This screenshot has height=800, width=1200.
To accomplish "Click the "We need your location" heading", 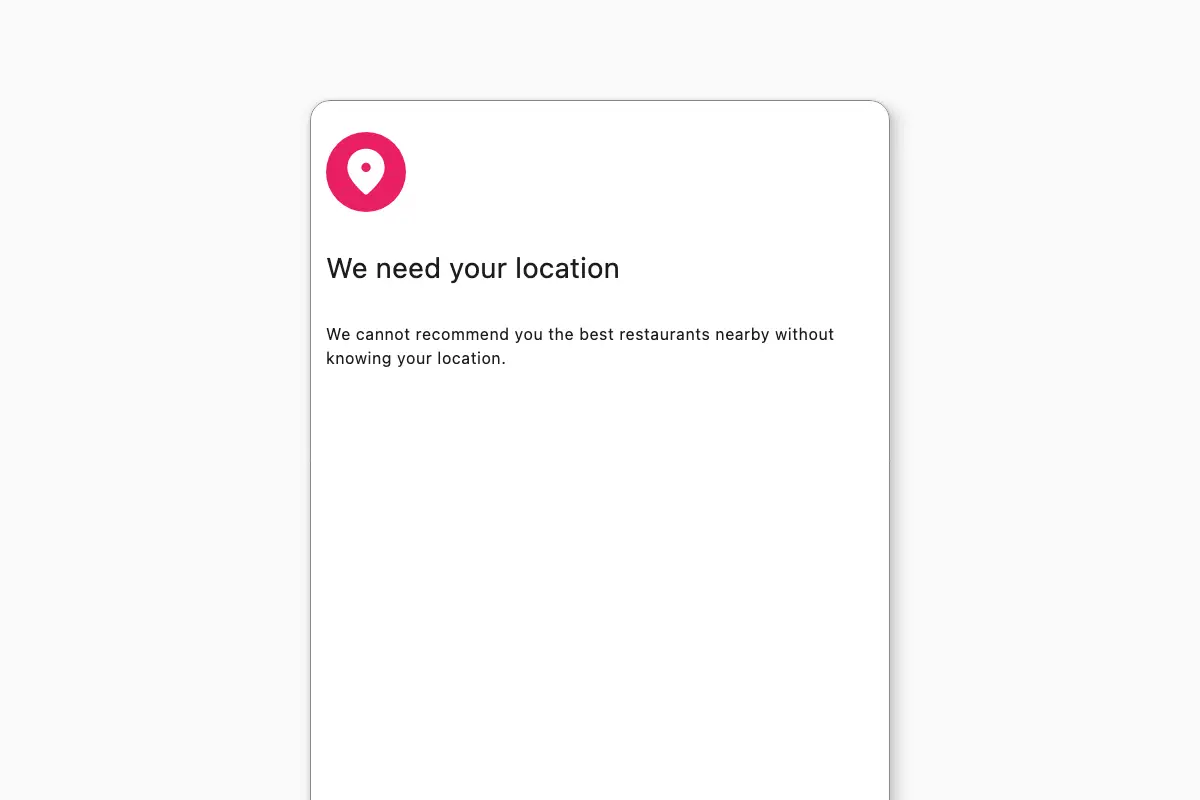I will (473, 268).
